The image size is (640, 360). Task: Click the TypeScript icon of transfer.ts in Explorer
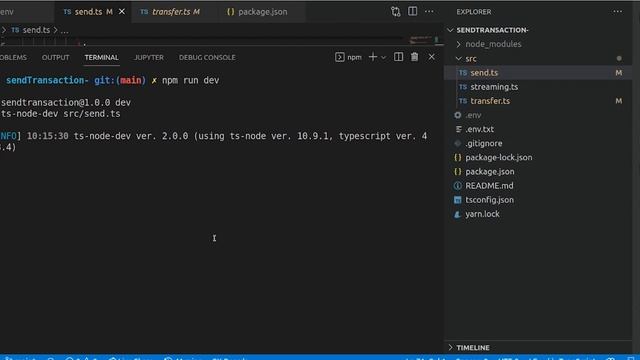pyautogui.click(x=462, y=101)
